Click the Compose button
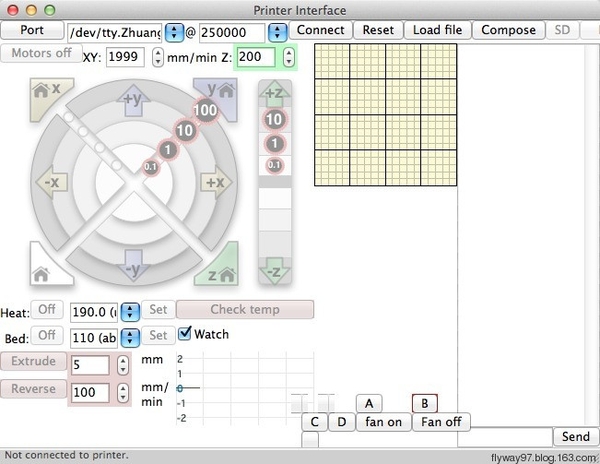Viewport: 600px width, 464px height. (508, 30)
